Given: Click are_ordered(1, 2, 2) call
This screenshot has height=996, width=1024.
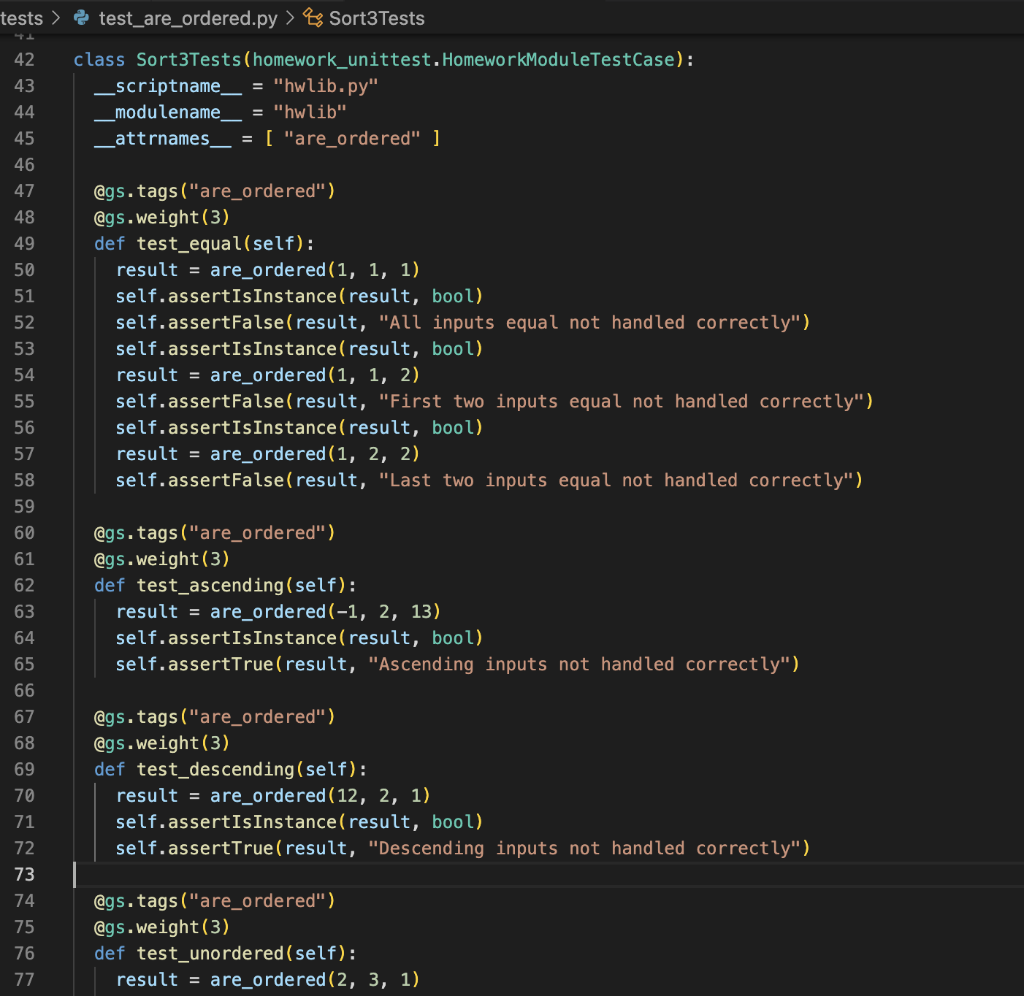Looking at the screenshot, I should tap(315, 454).
